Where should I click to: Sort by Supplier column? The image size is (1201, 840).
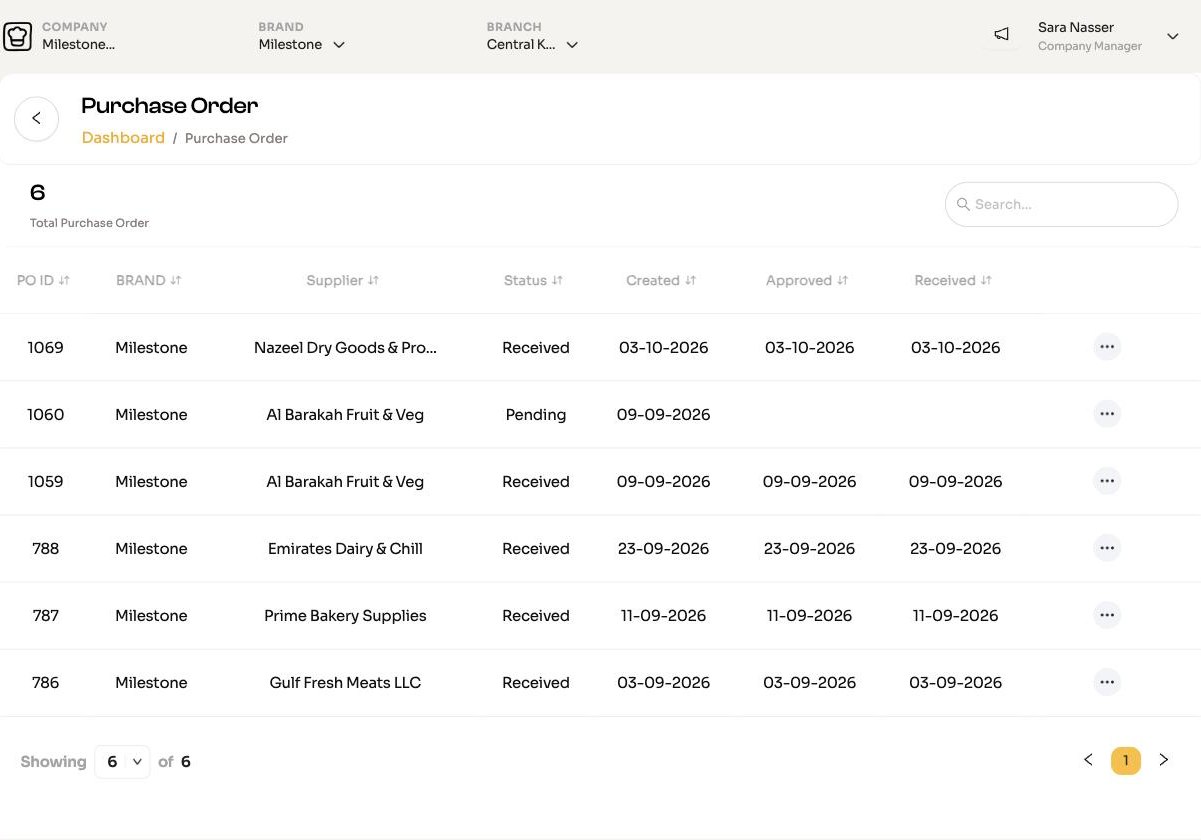373,281
